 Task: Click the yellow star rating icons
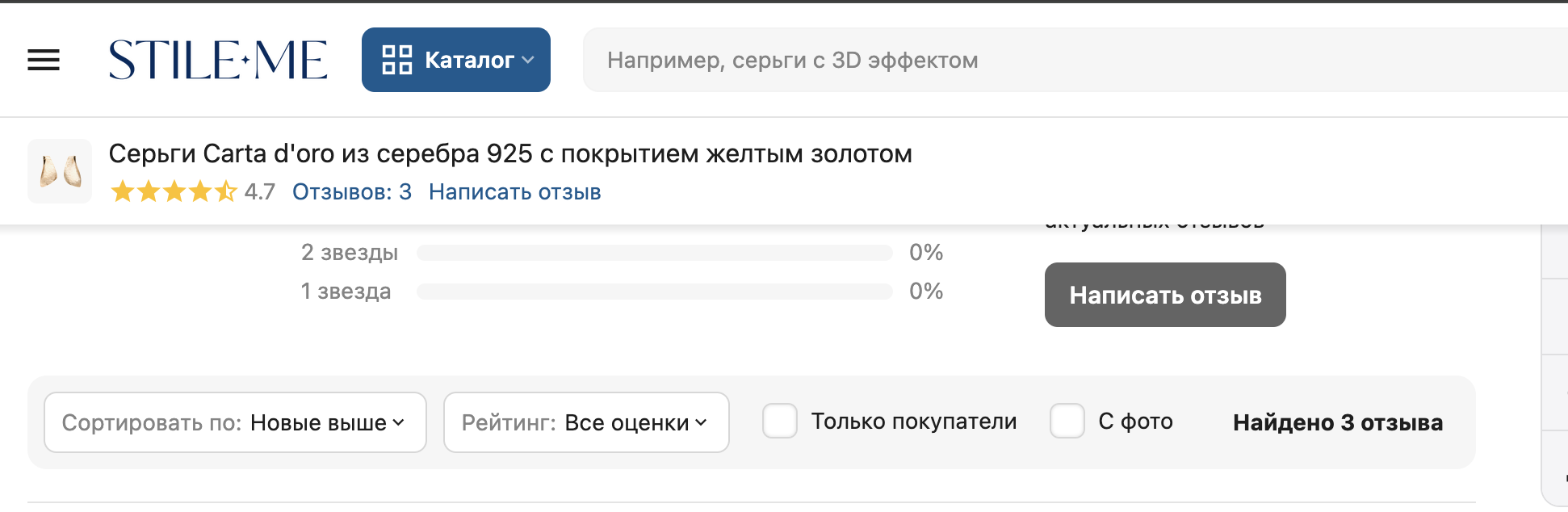coord(173,192)
